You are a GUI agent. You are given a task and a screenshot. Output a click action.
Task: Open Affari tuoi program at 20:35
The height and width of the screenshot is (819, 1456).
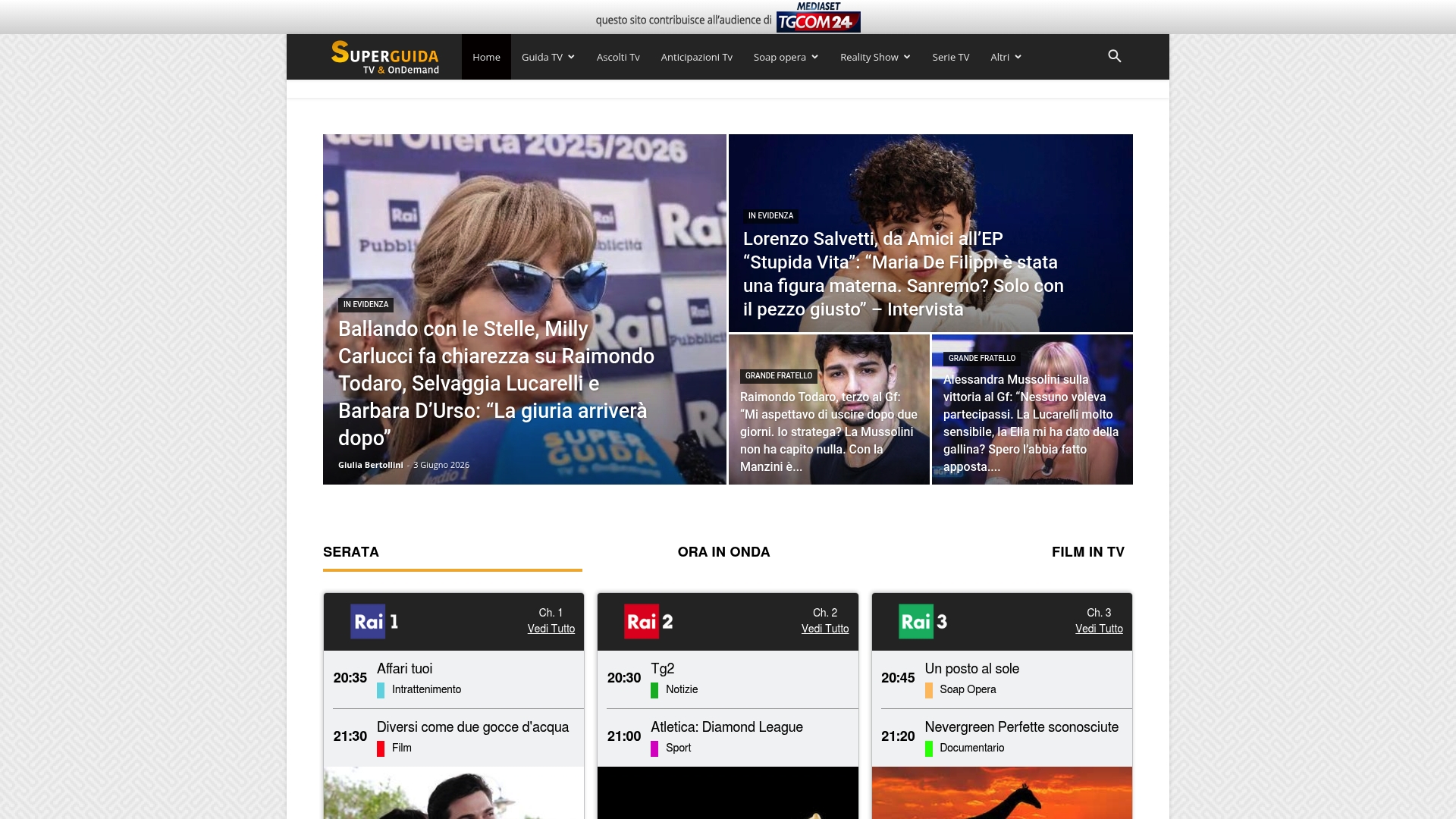tap(404, 669)
